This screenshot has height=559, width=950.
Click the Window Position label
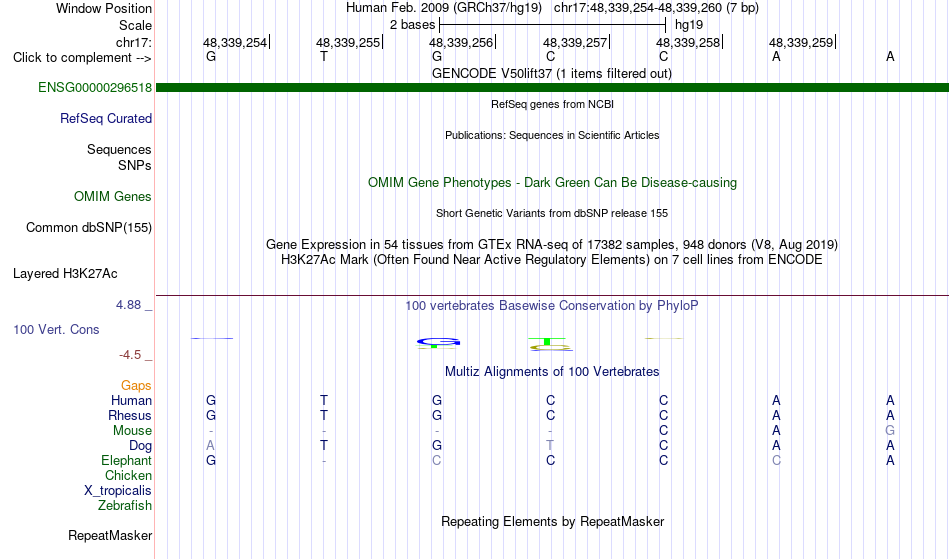coord(104,8)
